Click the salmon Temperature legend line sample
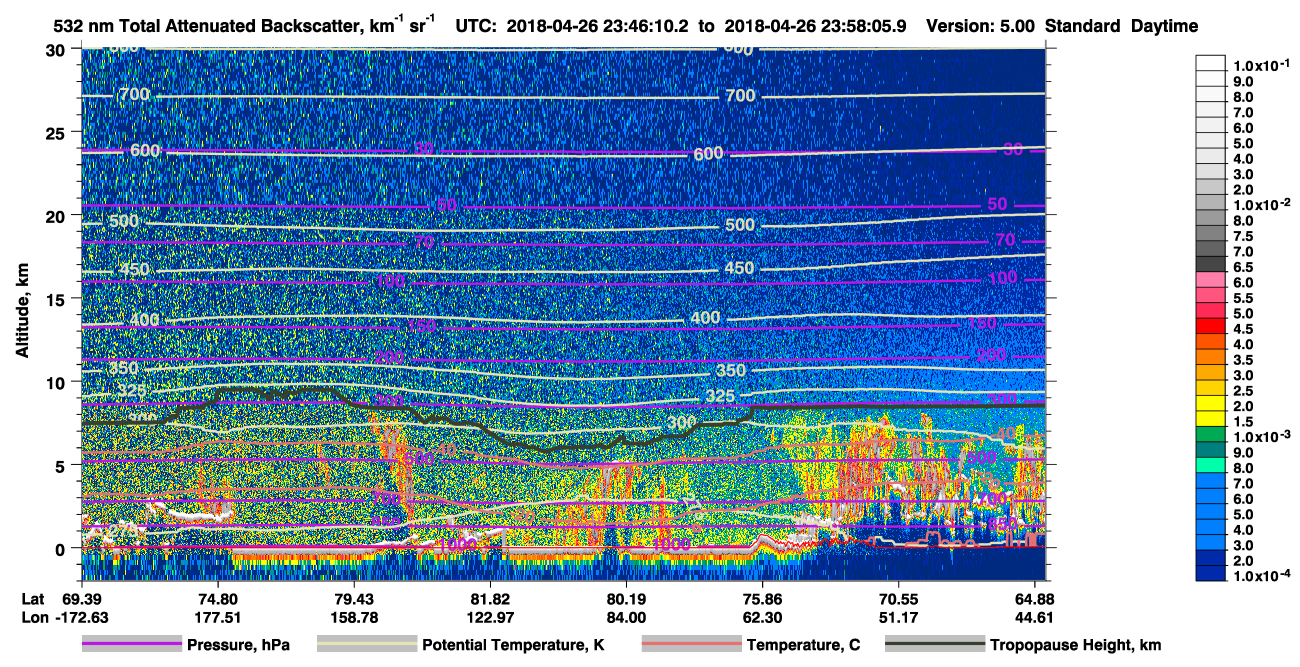1300x667 pixels. 691,645
